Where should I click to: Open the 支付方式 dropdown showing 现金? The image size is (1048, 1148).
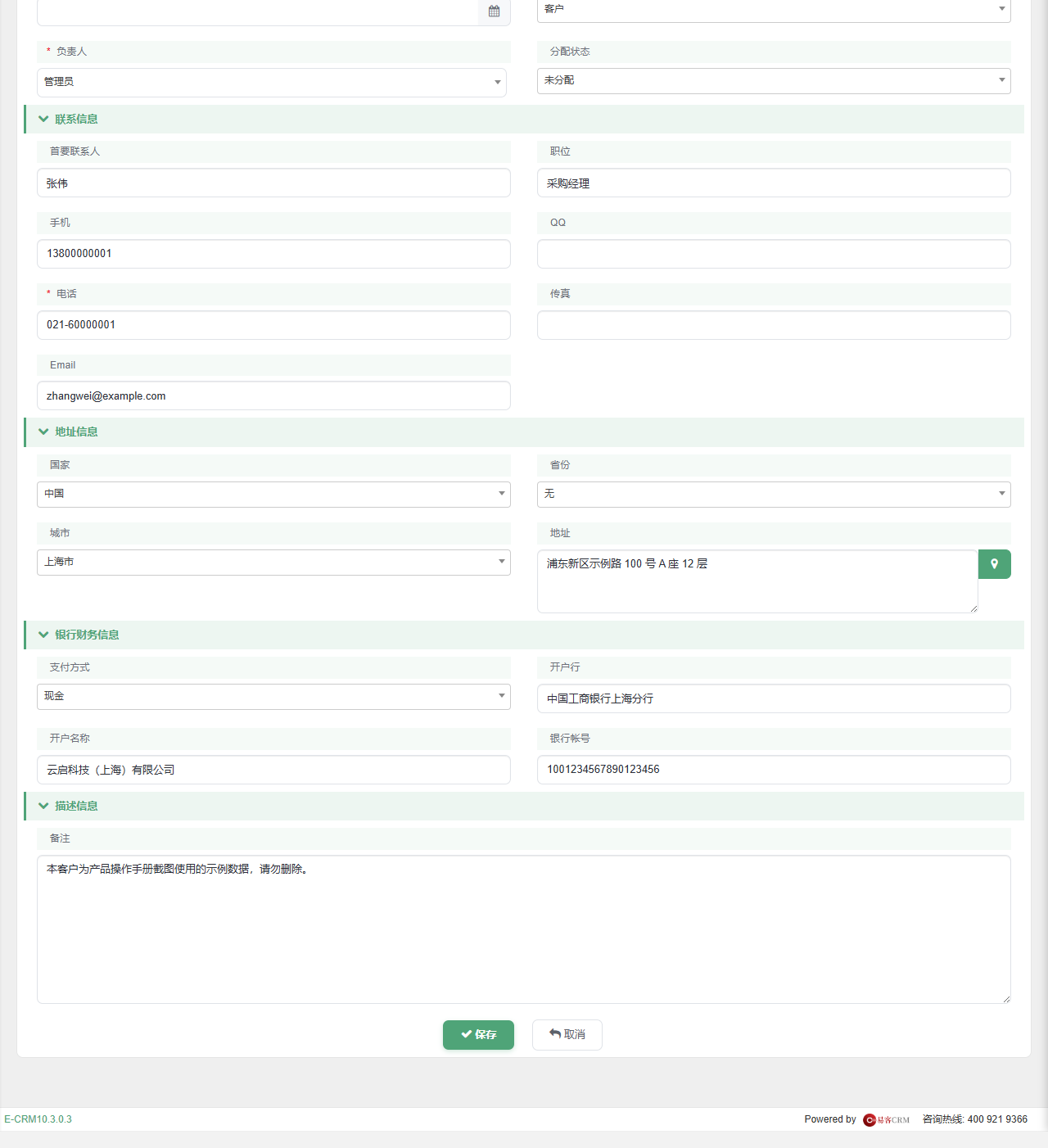[x=273, y=696]
